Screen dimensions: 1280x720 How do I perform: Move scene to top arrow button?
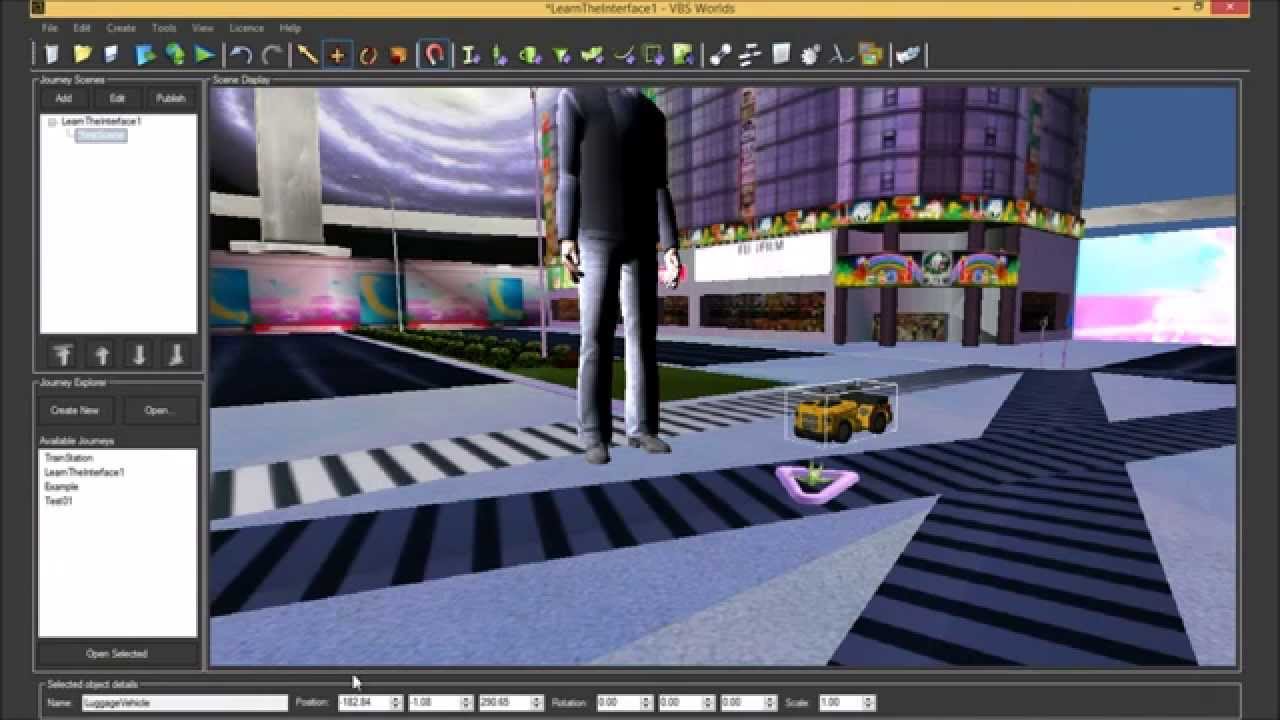(63, 355)
